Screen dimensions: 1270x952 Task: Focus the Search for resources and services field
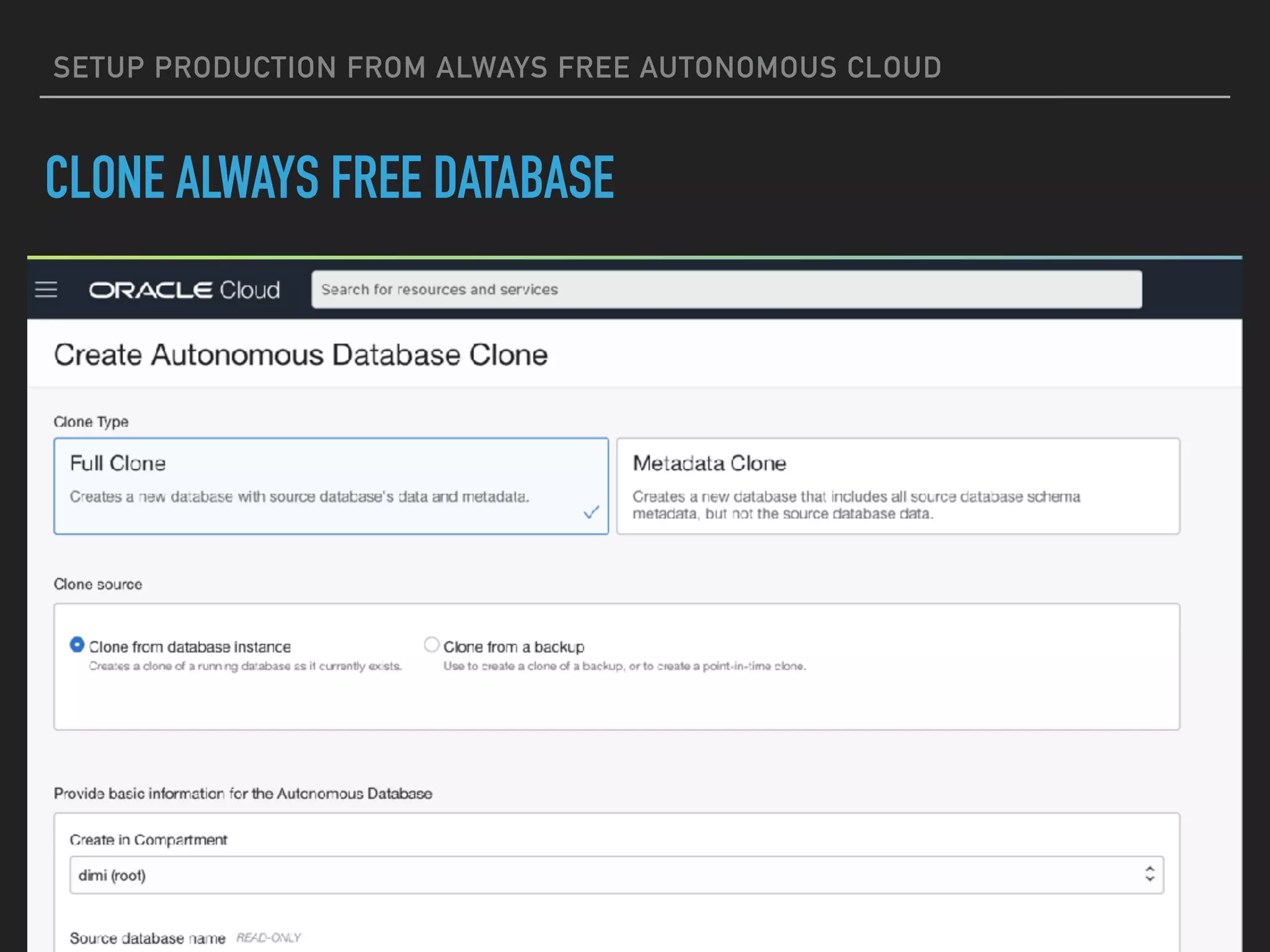tap(726, 289)
